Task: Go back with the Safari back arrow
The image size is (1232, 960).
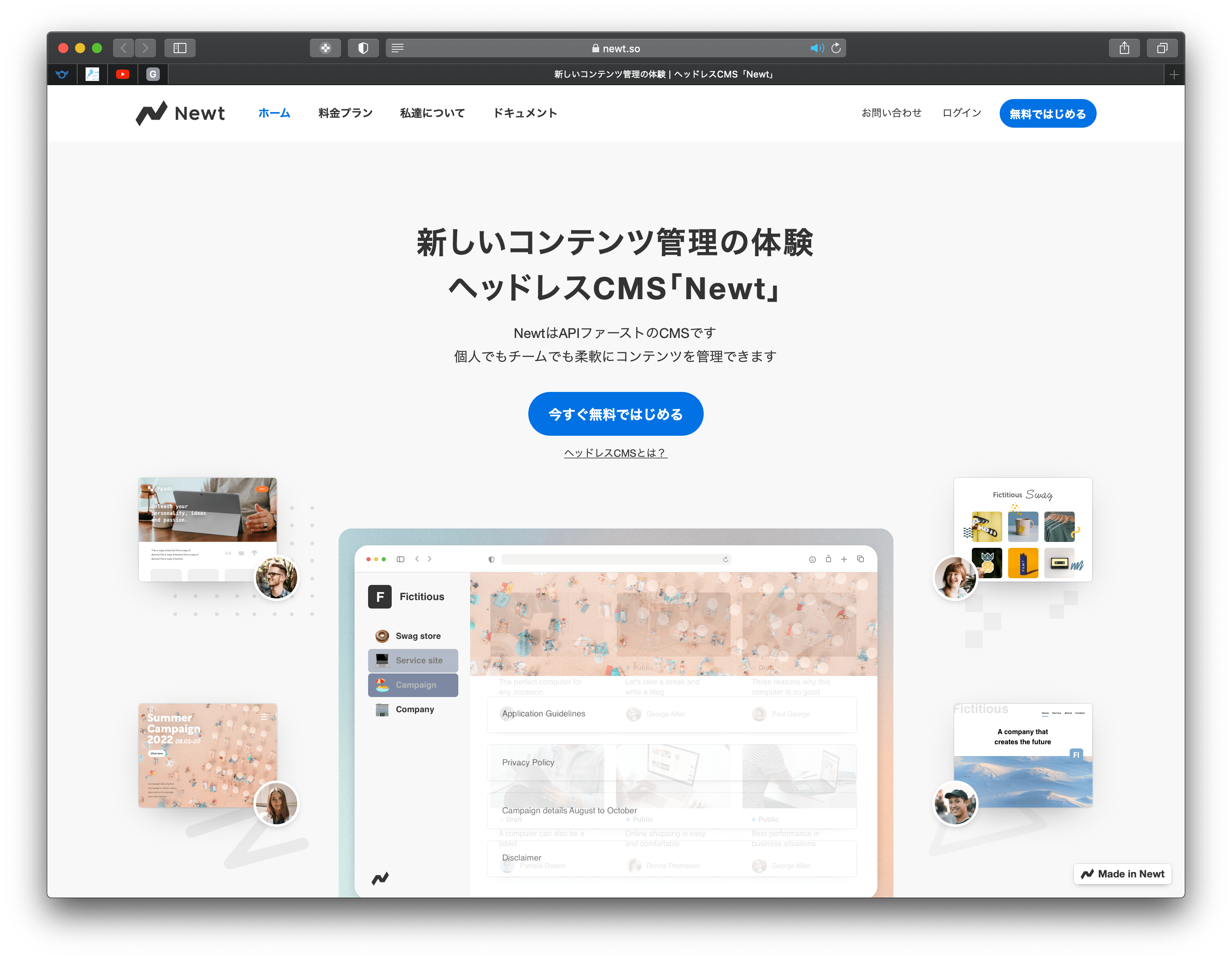Action: click(x=124, y=48)
